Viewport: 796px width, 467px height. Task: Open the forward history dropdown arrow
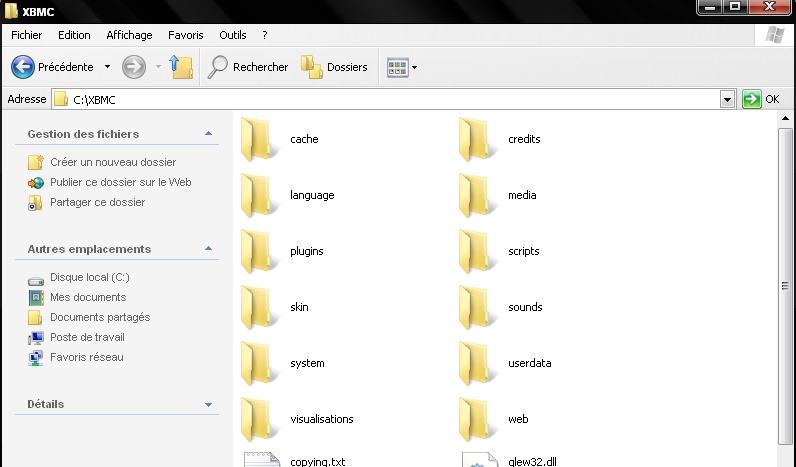pos(158,66)
